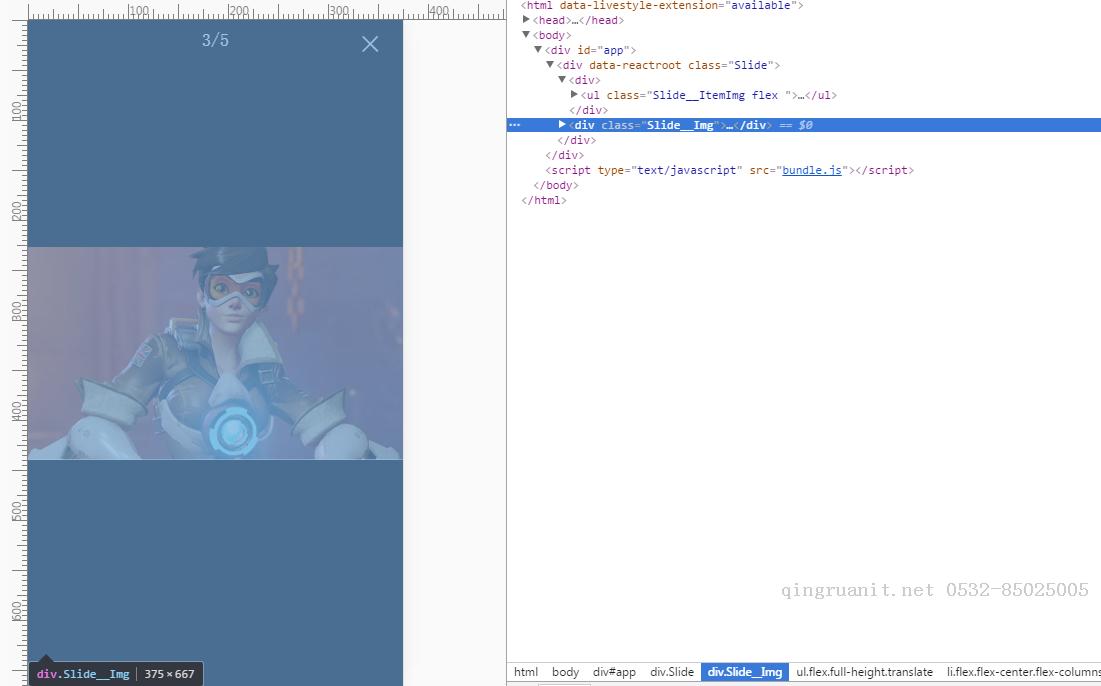Viewport: 1101px width, 686px height.
Task: Collapse the plain div node above the ul
Action: (x=562, y=79)
